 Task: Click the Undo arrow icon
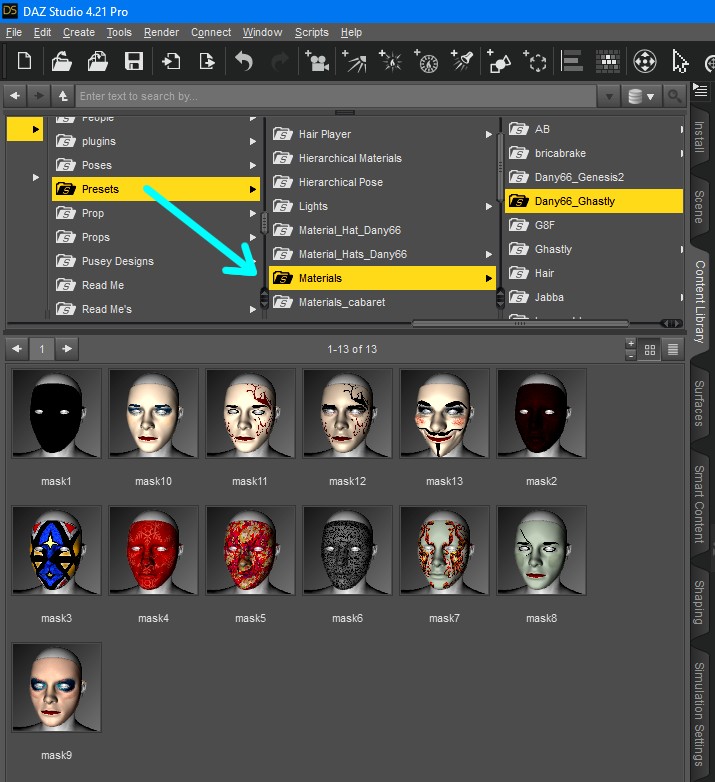(x=244, y=62)
